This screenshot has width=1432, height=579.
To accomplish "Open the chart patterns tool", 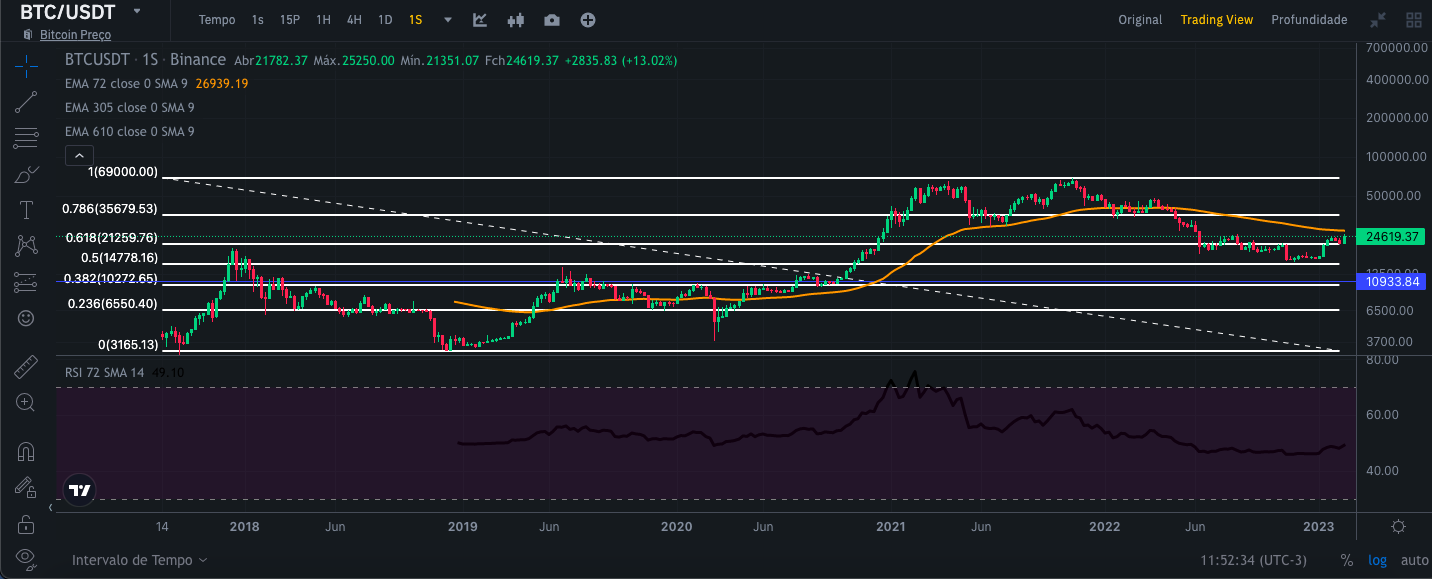I will [26, 245].
